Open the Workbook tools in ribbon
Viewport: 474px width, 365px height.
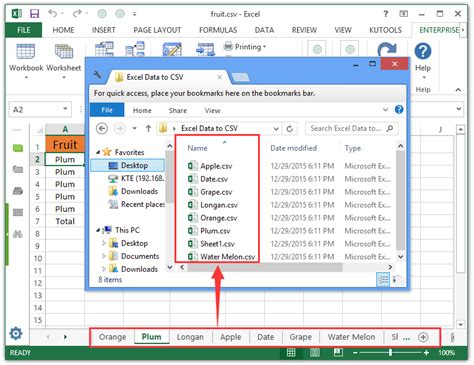pyautogui.click(x=26, y=61)
